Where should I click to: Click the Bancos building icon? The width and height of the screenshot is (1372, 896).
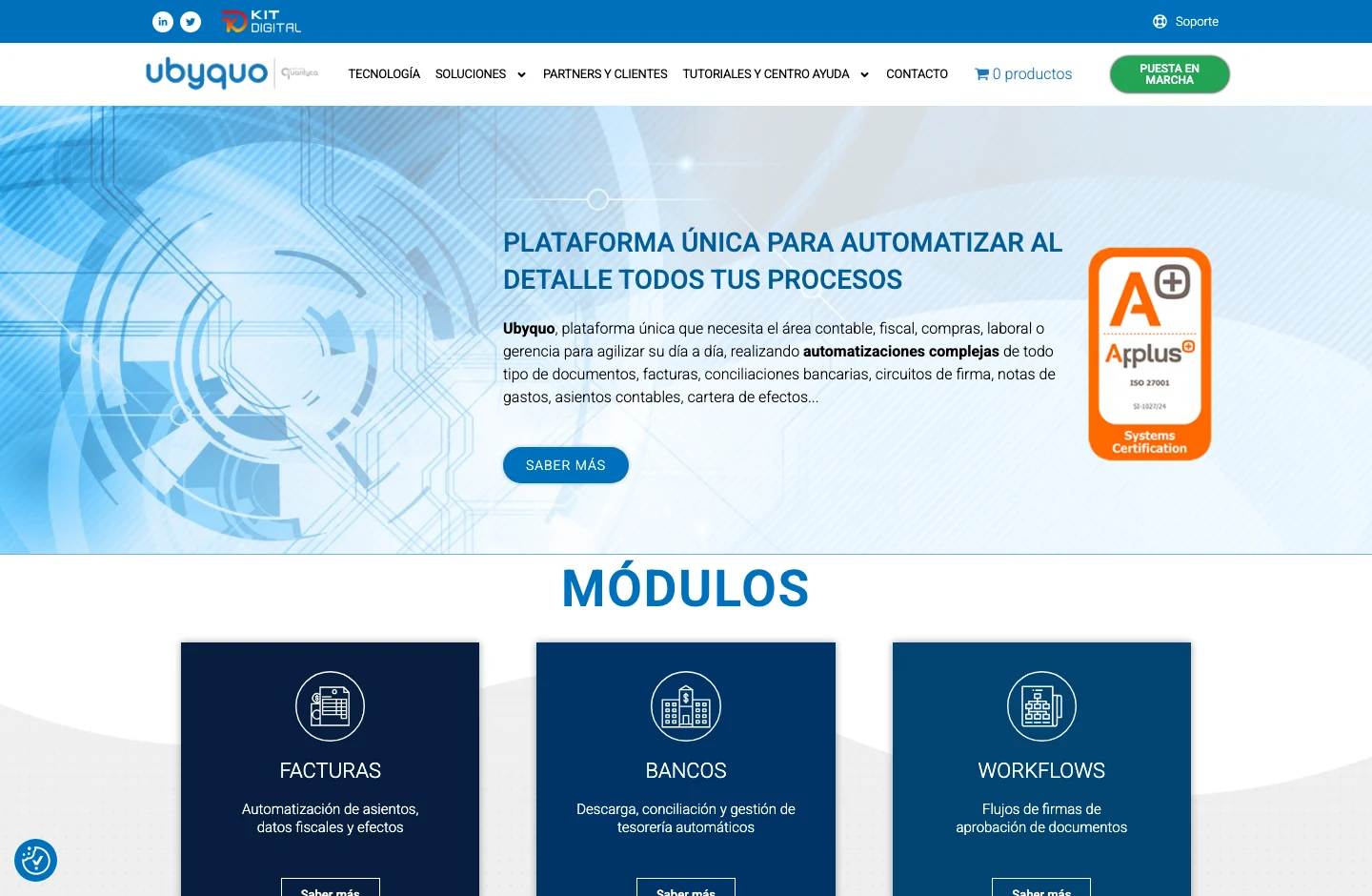[686, 706]
